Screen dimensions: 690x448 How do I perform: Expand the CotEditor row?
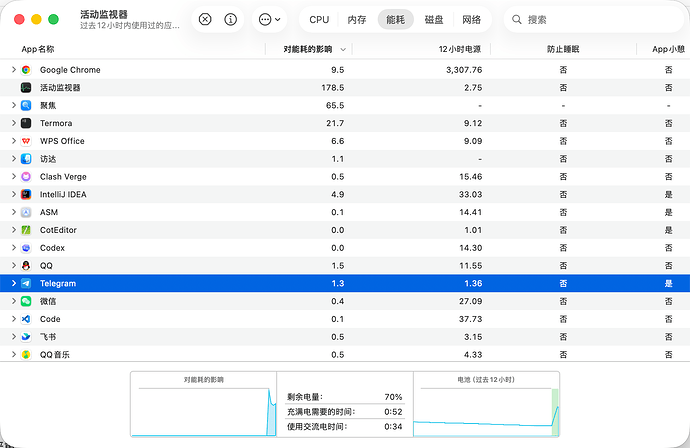click(x=14, y=230)
